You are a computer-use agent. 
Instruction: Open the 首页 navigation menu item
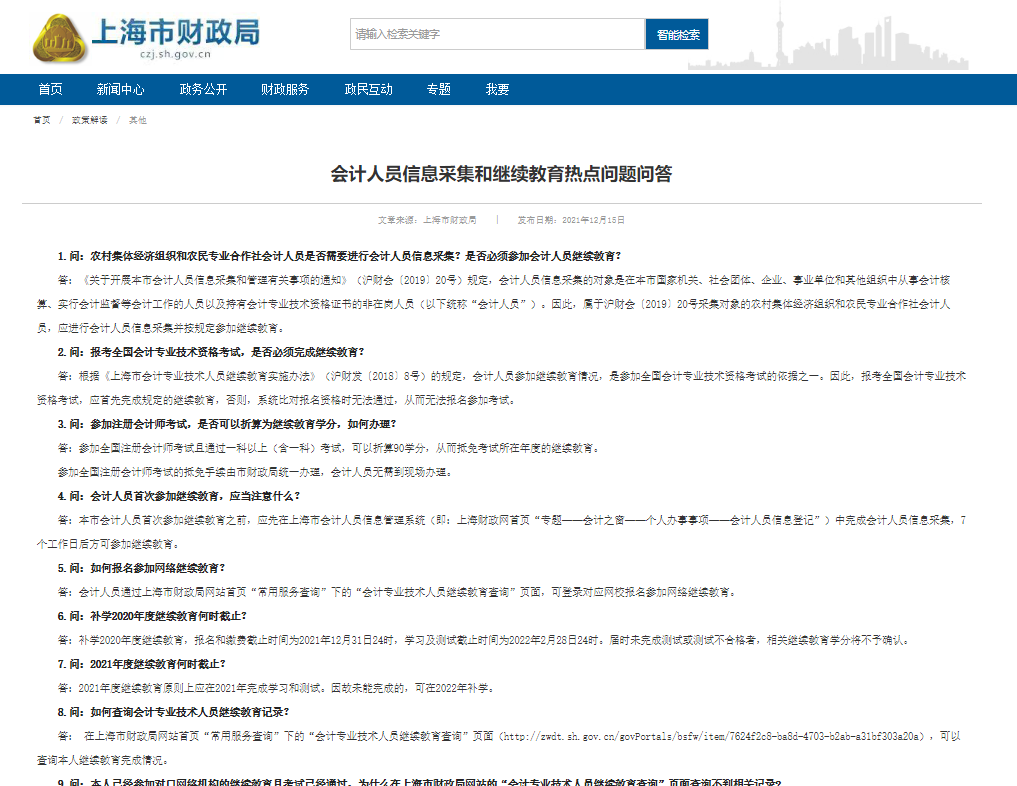[x=50, y=89]
